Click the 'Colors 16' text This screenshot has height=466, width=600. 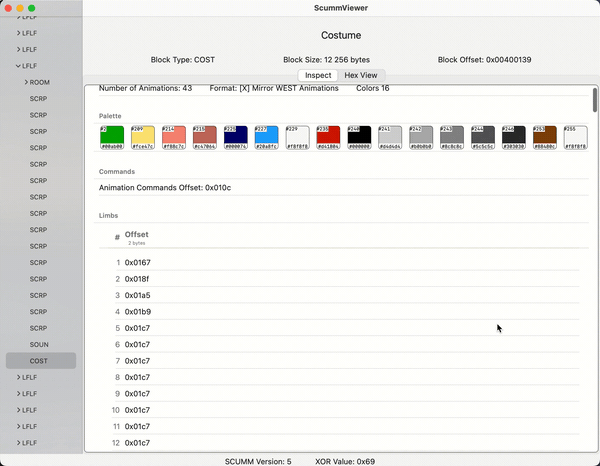pyautogui.click(x=373, y=88)
